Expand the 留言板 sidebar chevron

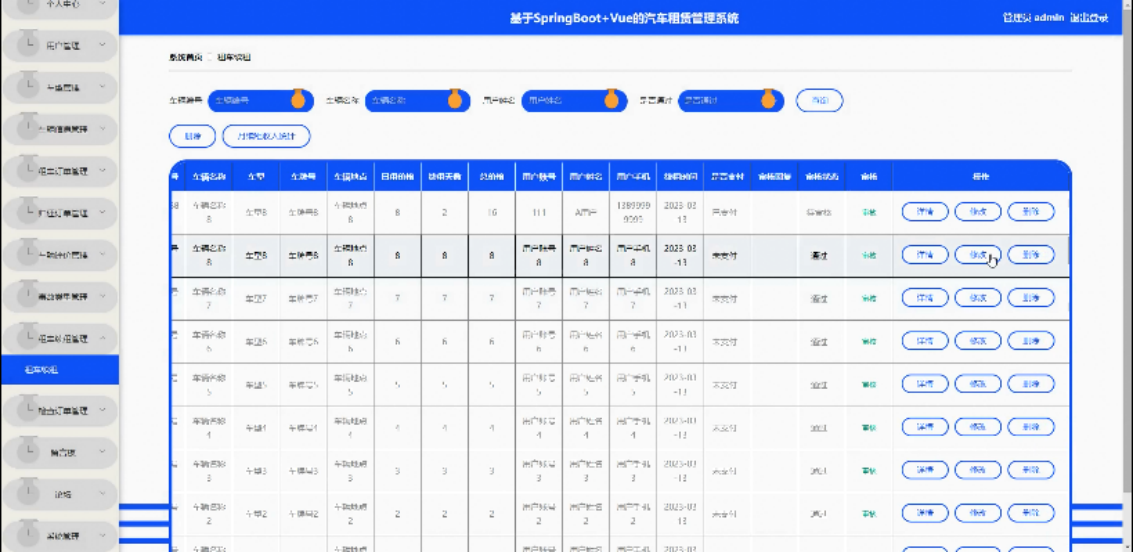[x=102, y=453]
